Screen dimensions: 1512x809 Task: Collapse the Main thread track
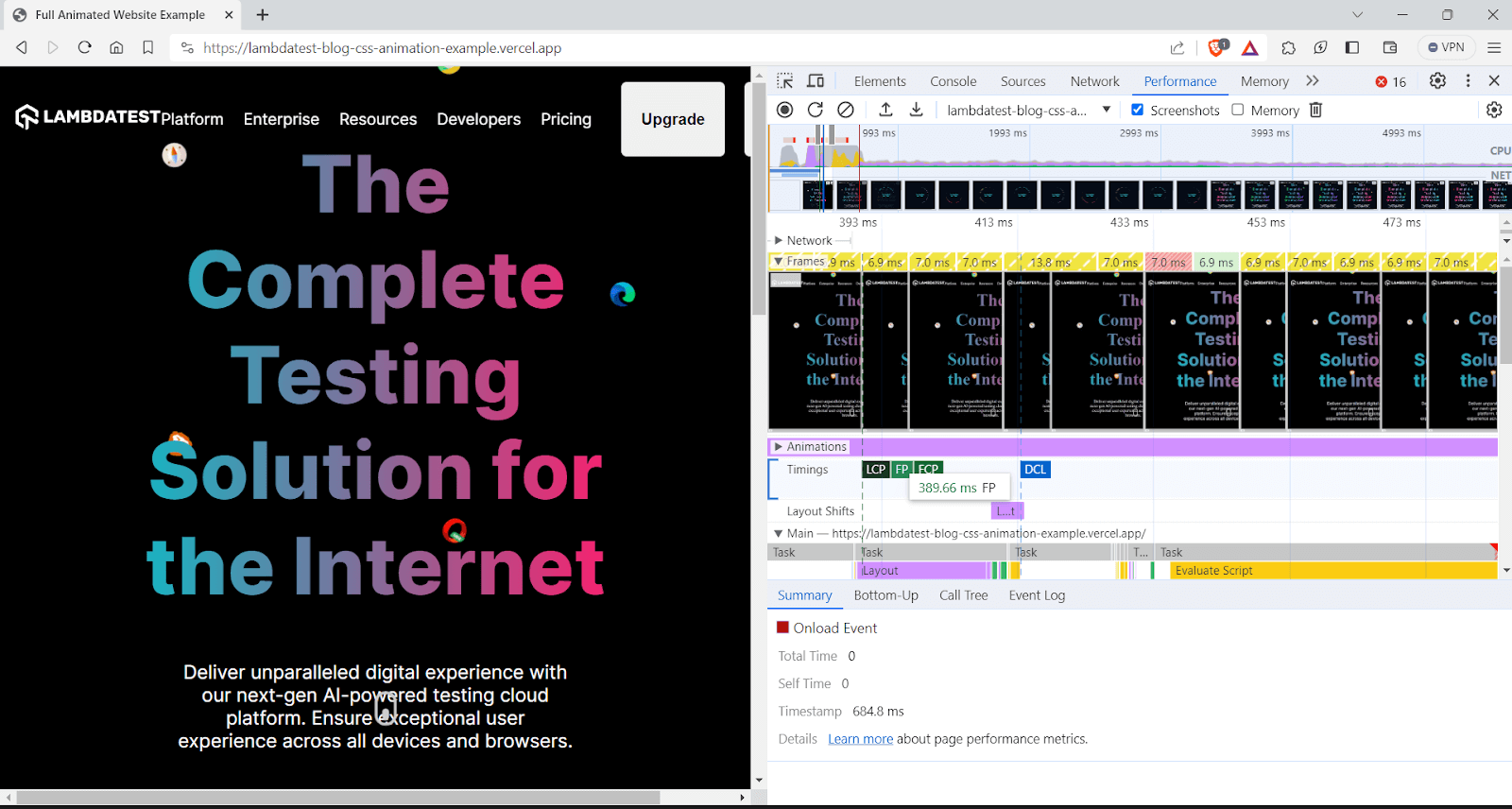click(x=779, y=533)
